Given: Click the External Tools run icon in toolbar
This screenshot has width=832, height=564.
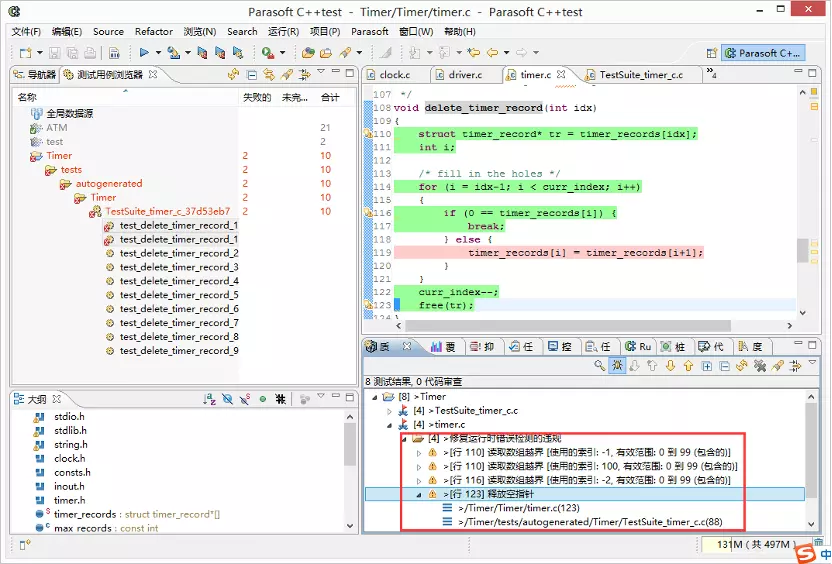Looking at the screenshot, I should click(x=268, y=53).
